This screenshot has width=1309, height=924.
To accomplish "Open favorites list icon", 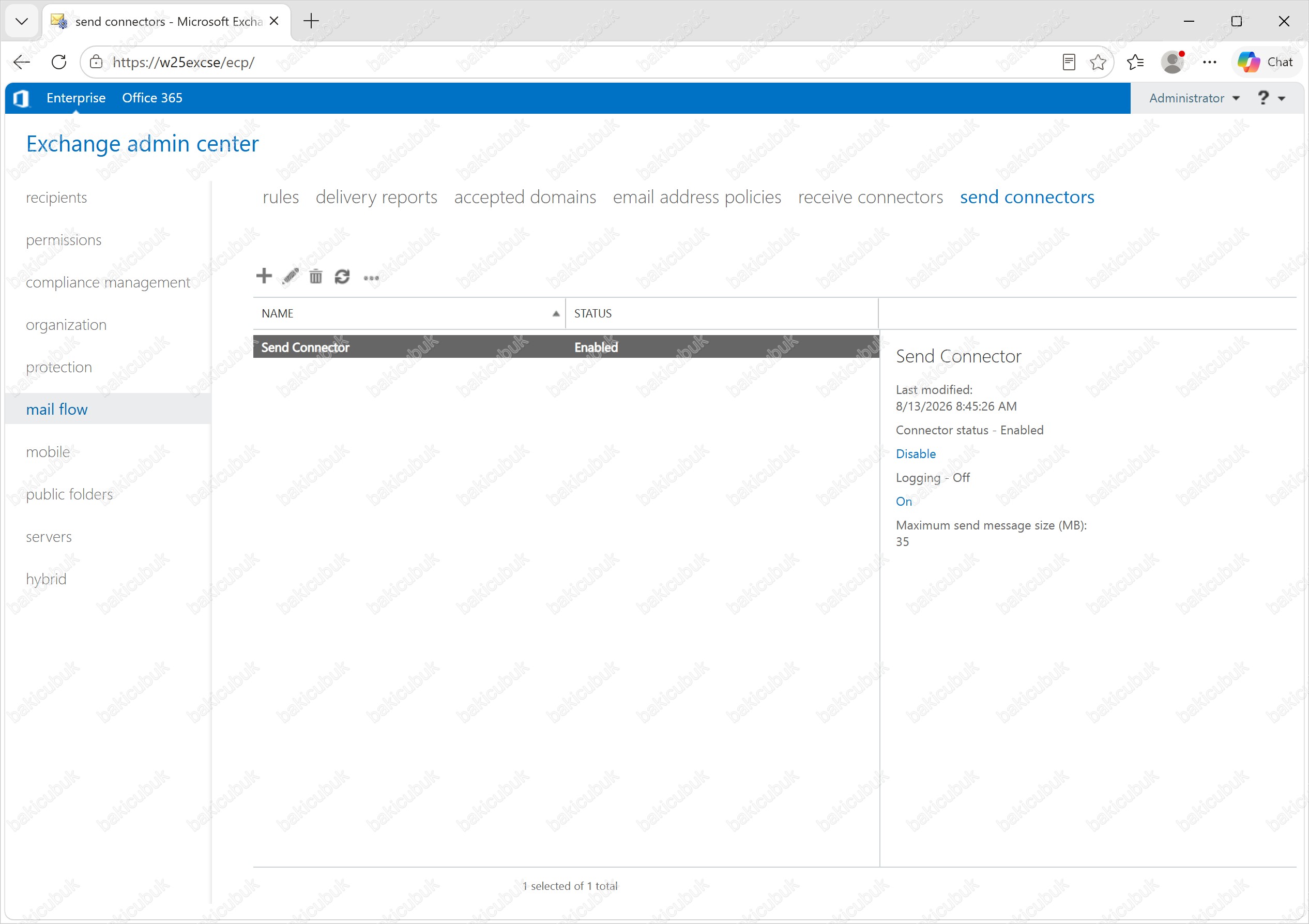I will pyautogui.click(x=1136, y=62).
